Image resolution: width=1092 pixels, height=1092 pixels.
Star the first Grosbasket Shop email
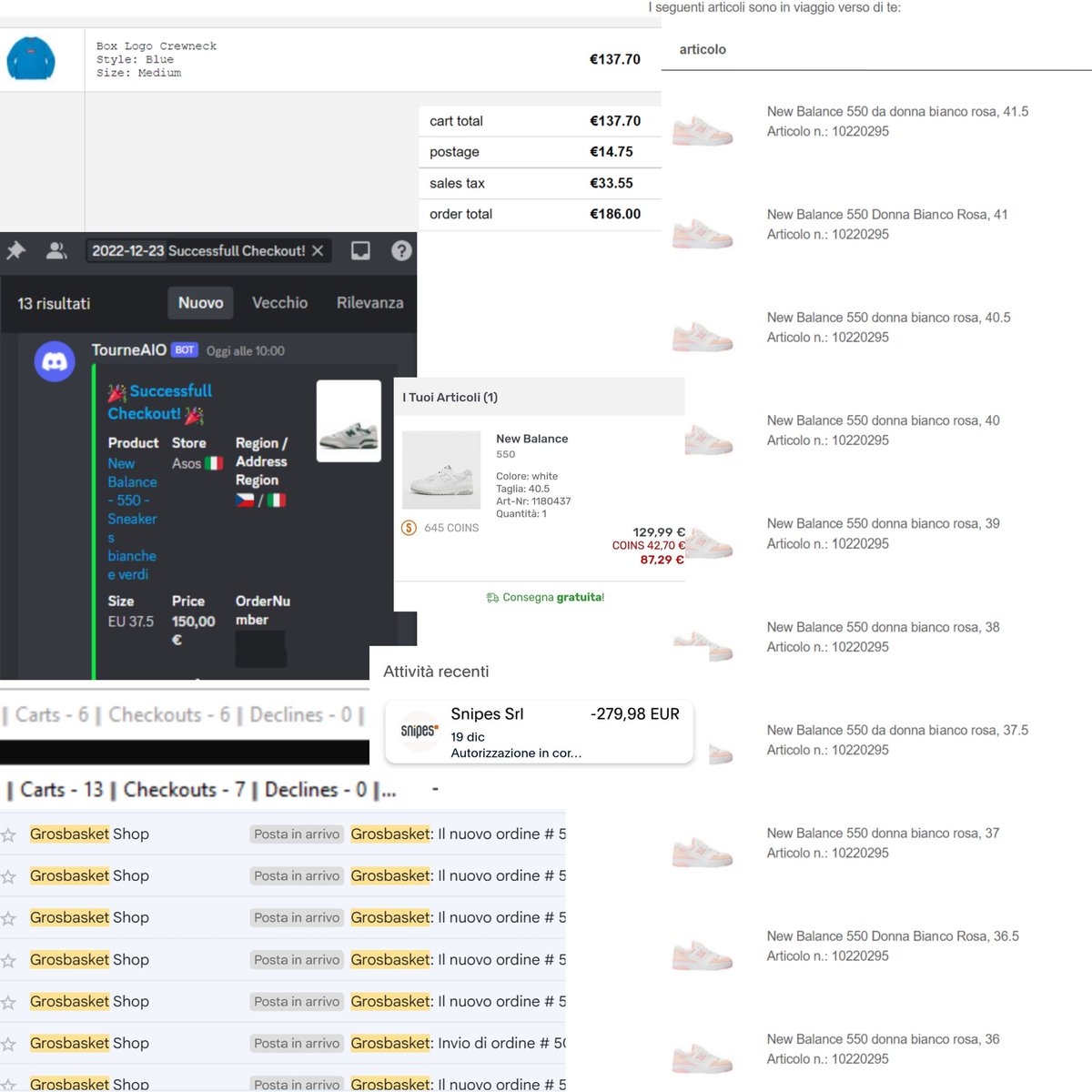tap(9, 834)
